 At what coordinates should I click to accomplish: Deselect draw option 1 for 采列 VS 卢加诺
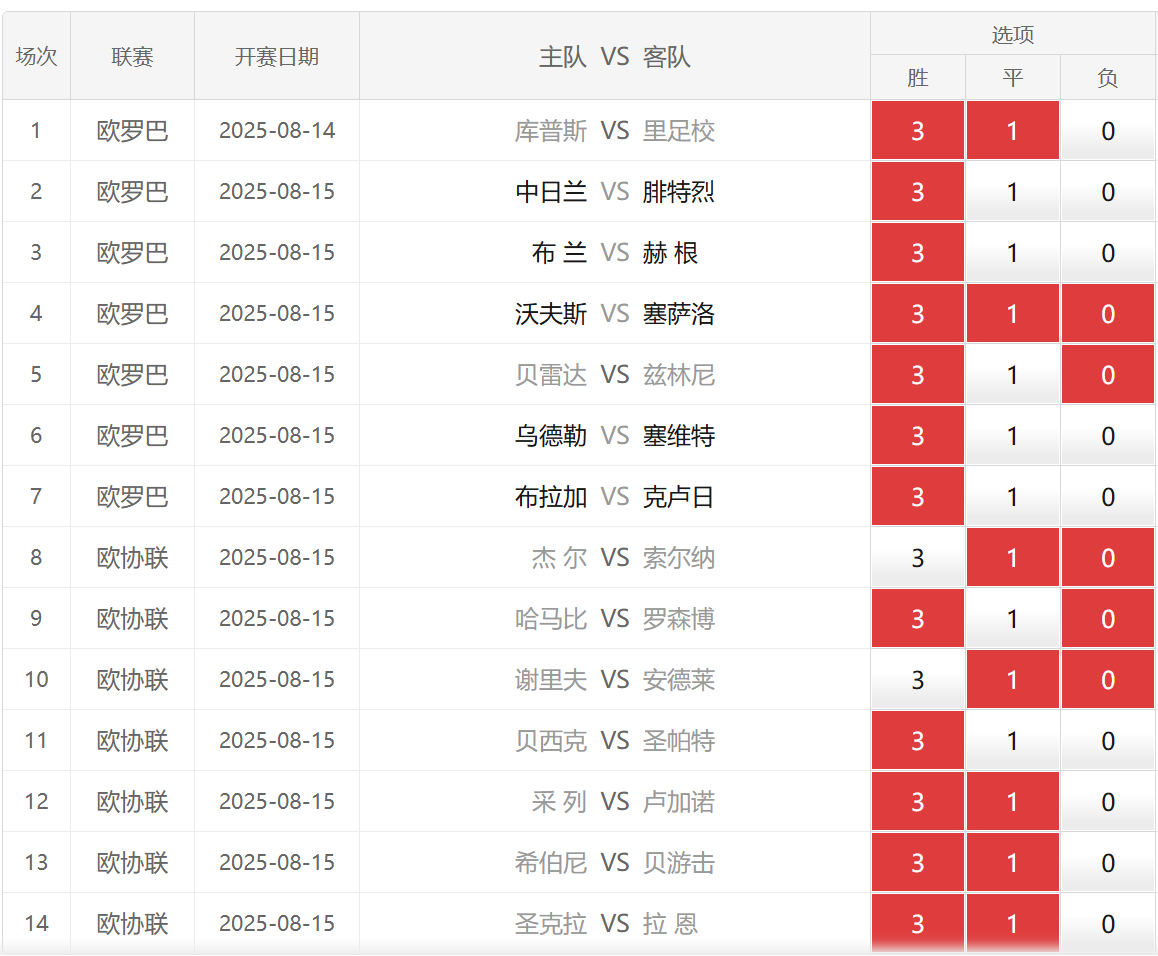(1013, 802)
